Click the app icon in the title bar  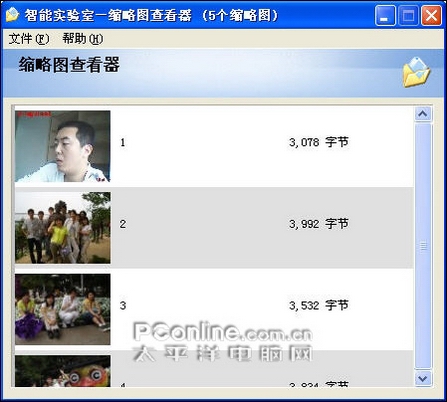pyautogui.click(x=12, y=15)
